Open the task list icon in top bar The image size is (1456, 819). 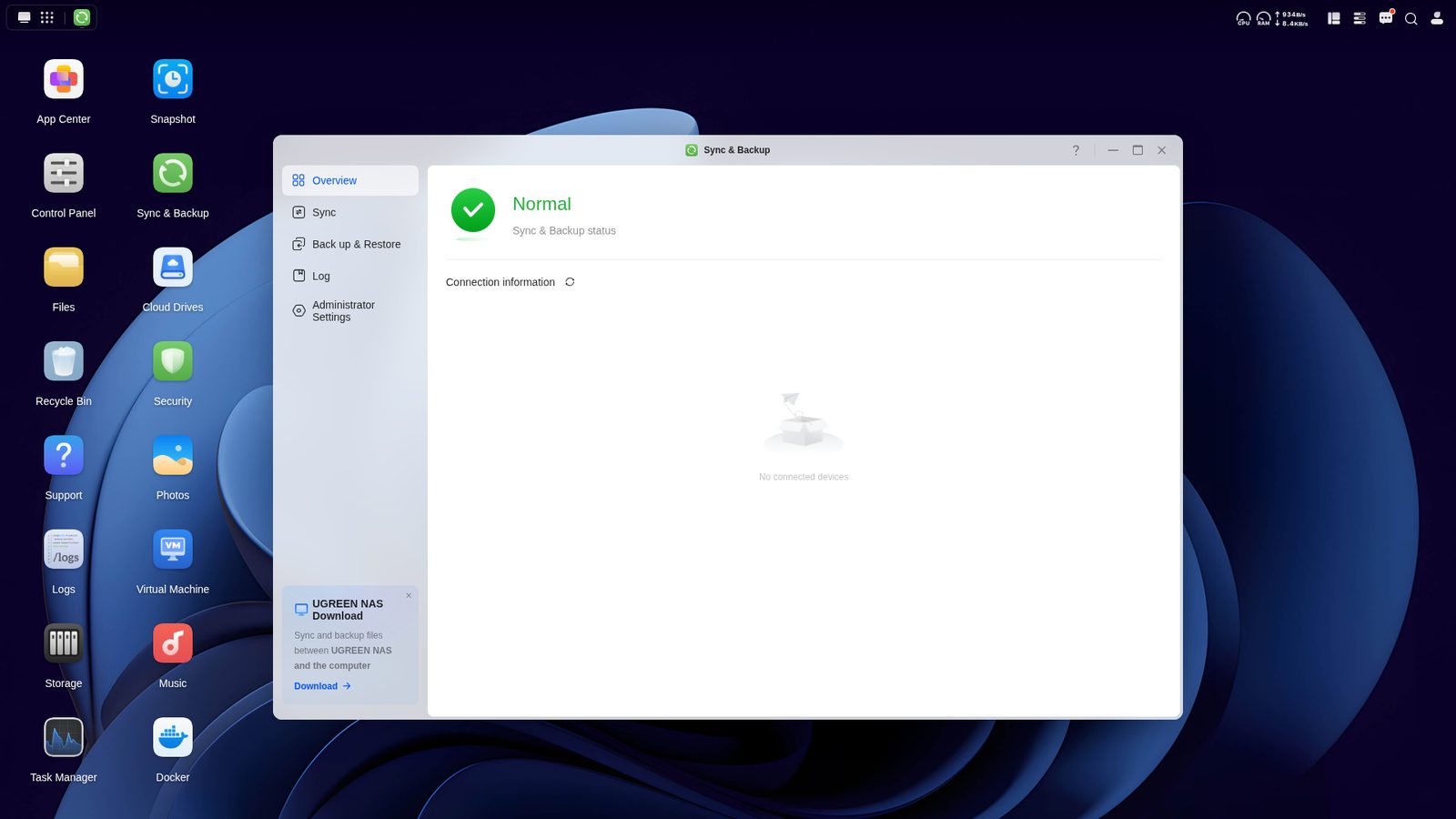pos(1360,18)
